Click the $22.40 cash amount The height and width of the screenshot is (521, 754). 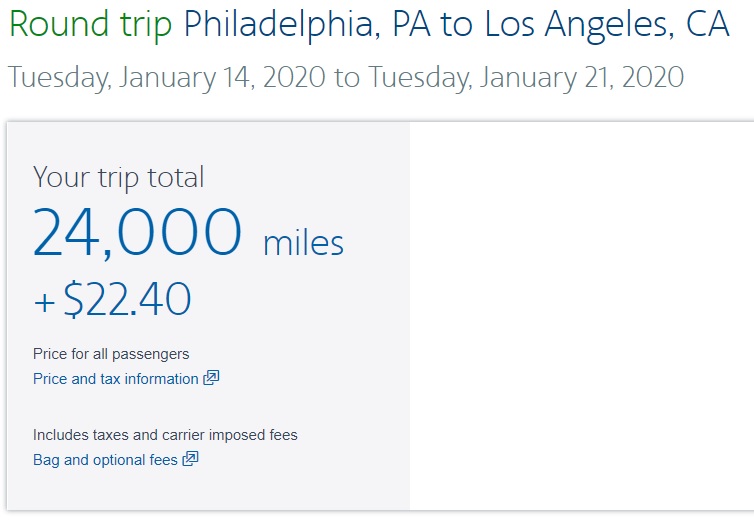[127, 300]
